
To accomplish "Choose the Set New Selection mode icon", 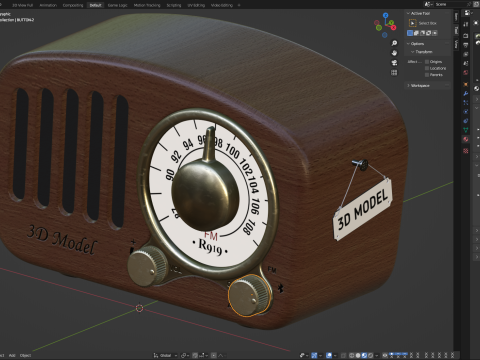I will point(410,33).
